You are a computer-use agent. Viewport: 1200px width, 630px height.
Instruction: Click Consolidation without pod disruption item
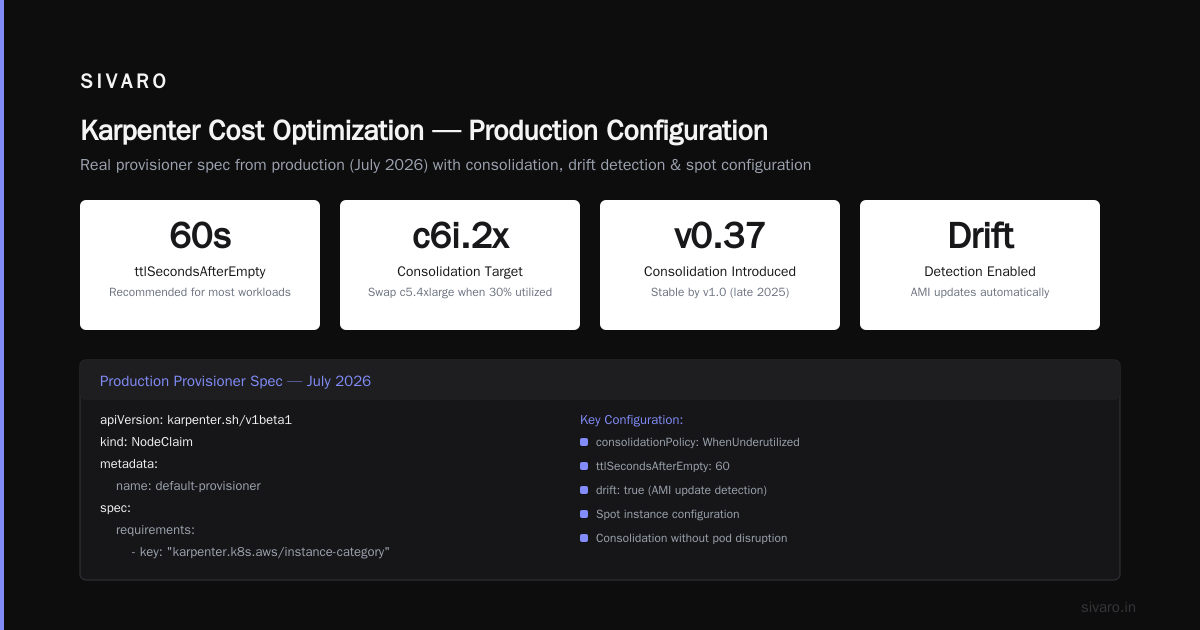coord(692,538)
